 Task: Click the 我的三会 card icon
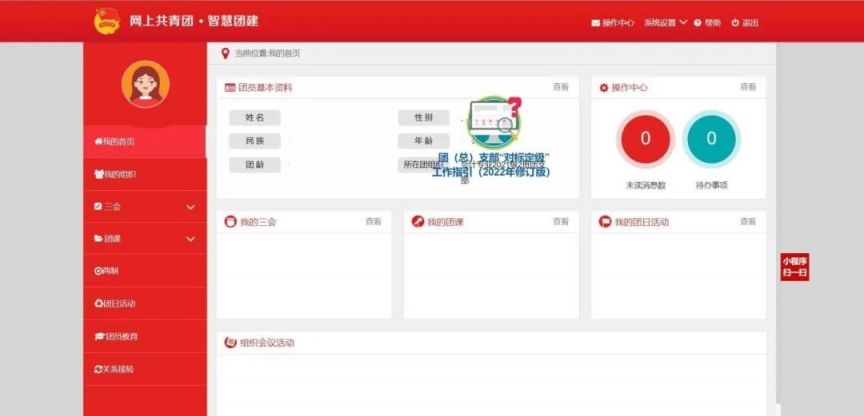click(x=230, y=221)
